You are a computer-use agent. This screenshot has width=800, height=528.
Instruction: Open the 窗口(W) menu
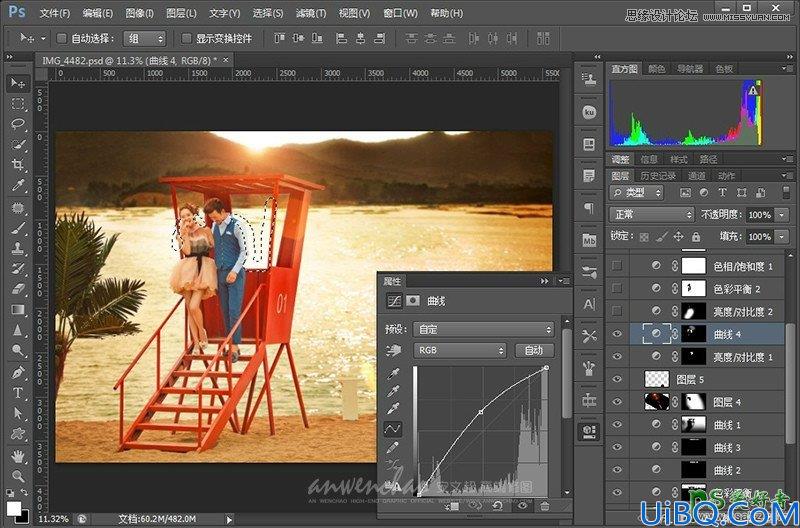point(401,14)
